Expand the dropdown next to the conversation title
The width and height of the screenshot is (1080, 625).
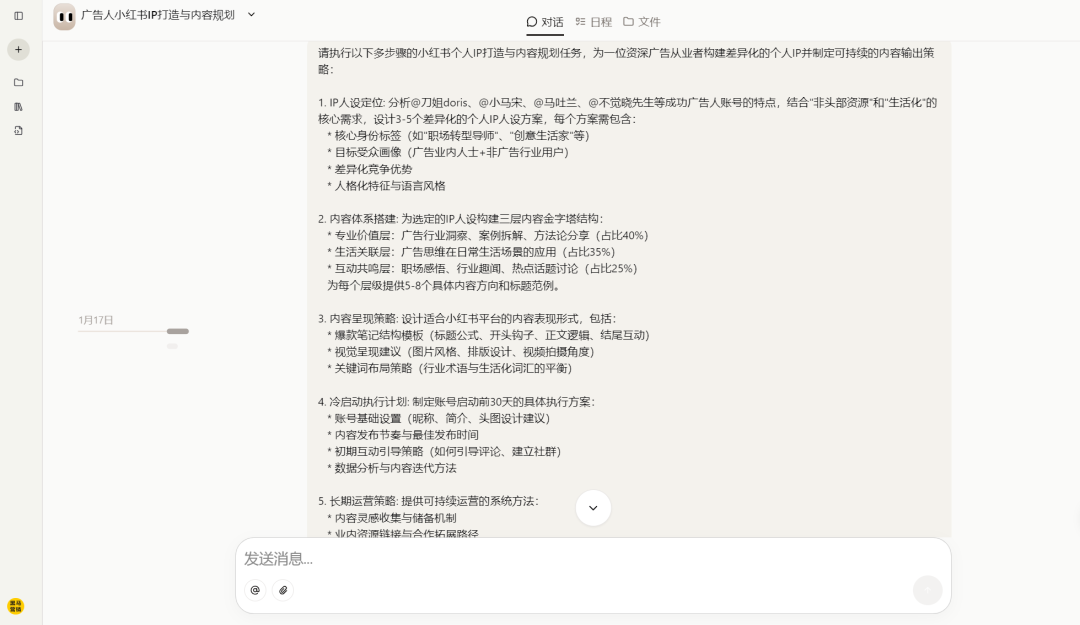point(250,15)
